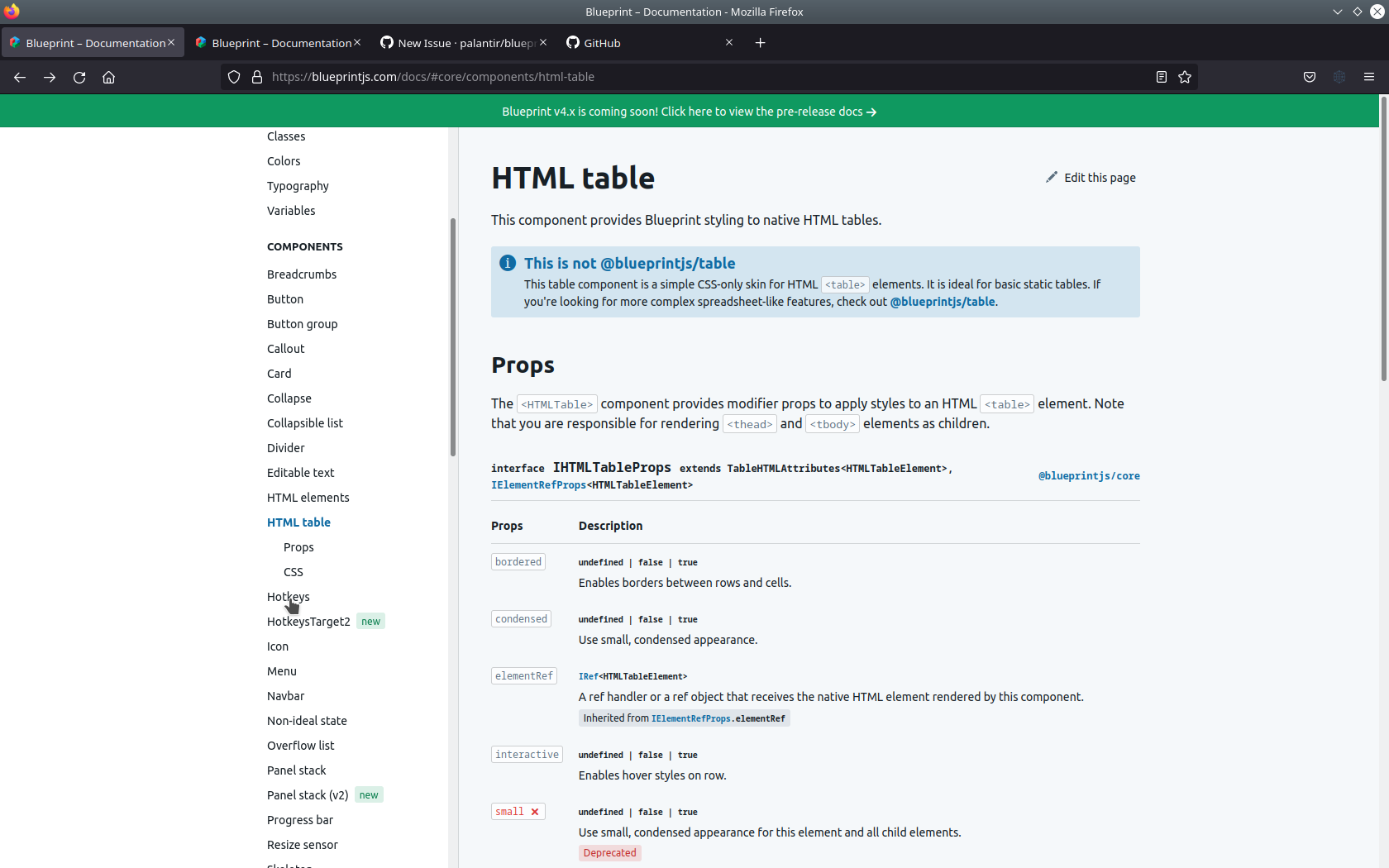Navigate back using the back arrow
The image size is (1389, 868).
(x=19, y=77)
